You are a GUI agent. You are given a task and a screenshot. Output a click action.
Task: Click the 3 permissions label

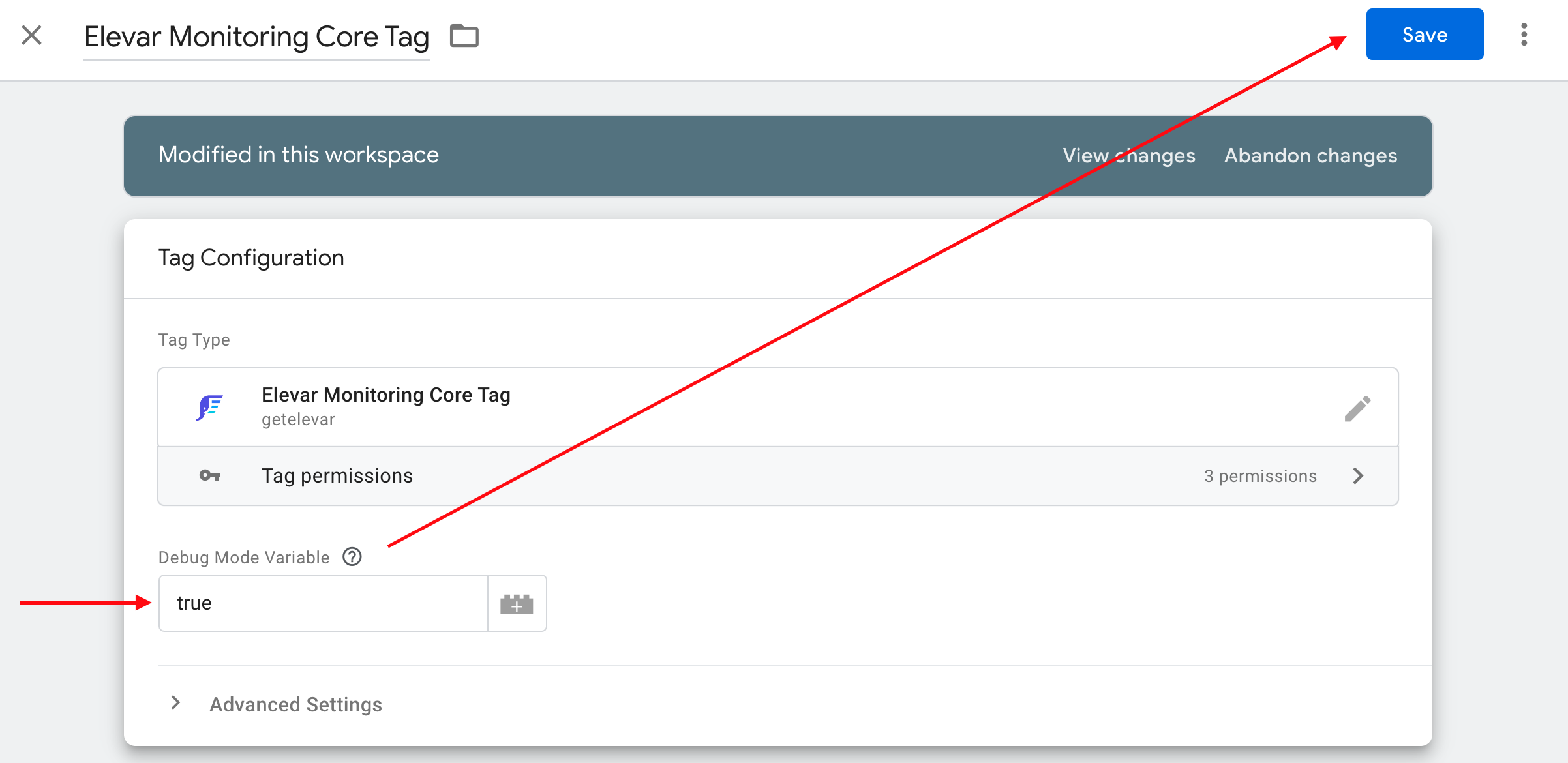(1260, 476)
